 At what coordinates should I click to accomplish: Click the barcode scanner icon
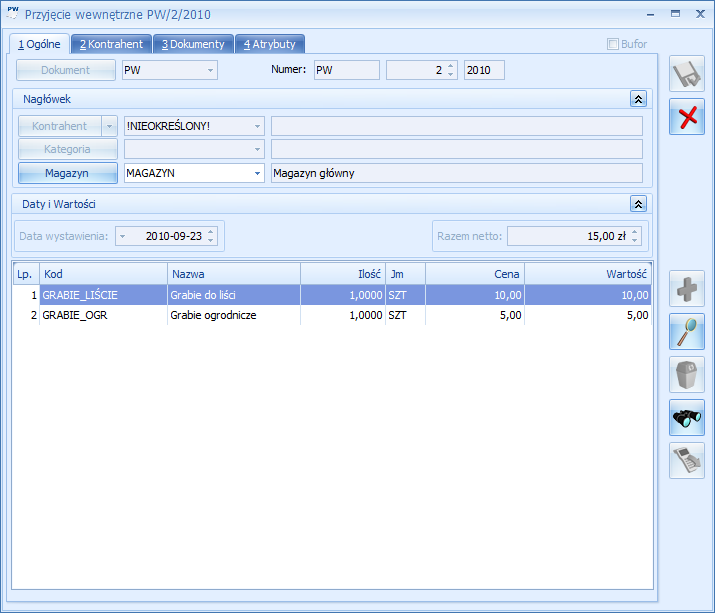(x=687, y=461)
